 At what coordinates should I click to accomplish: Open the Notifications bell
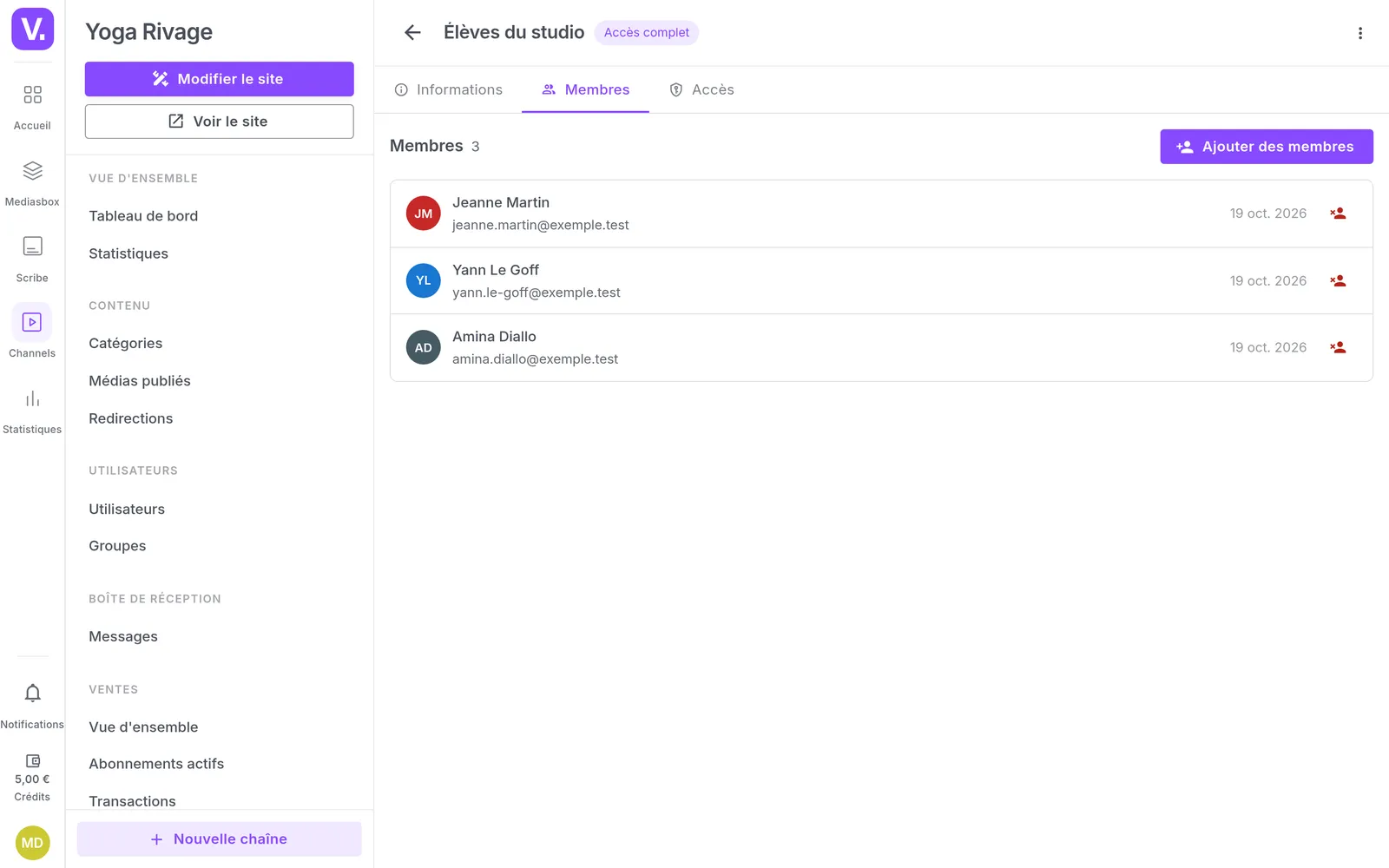coord(32,706)
